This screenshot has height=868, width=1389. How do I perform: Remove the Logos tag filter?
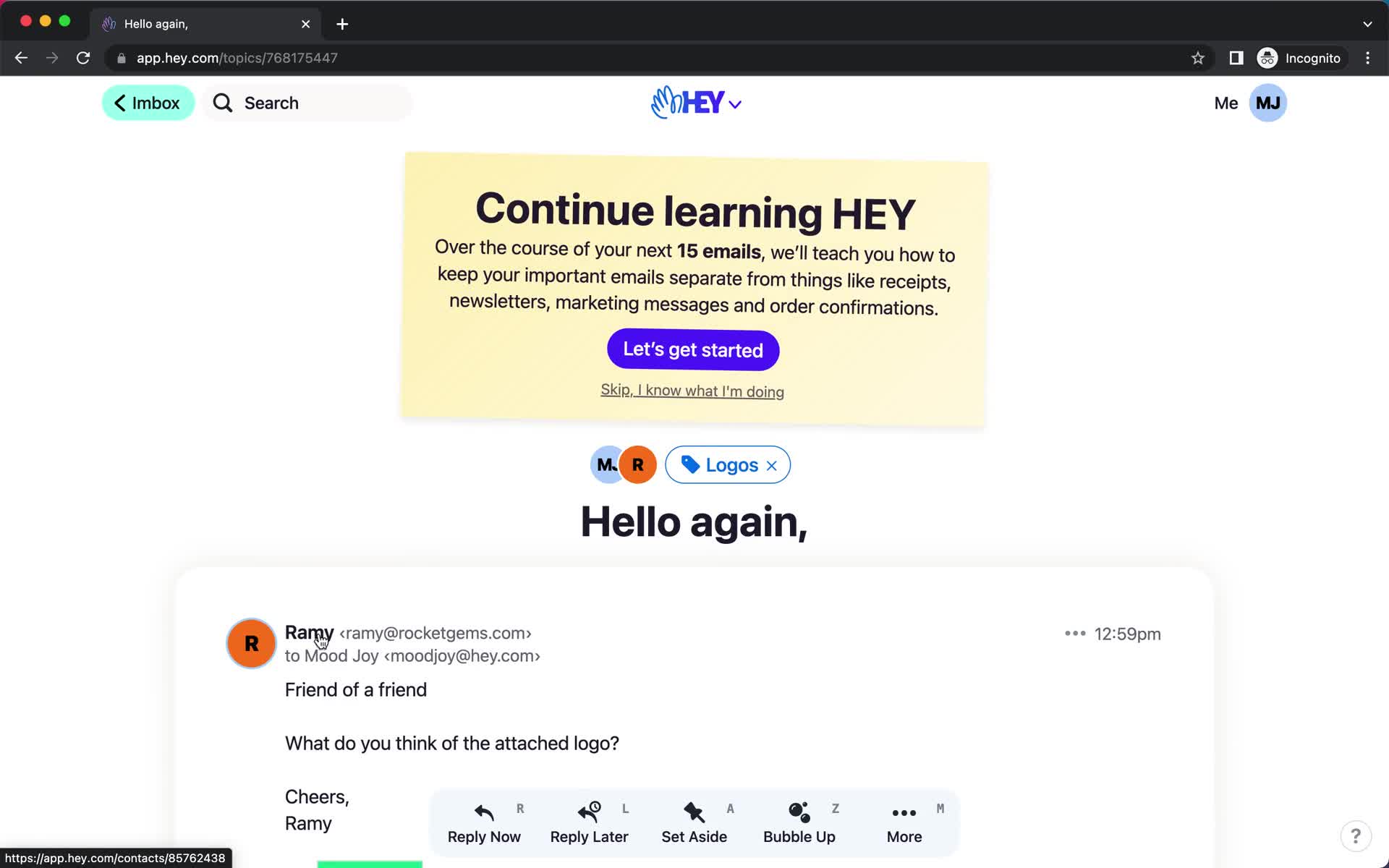[x=771, y=464]
